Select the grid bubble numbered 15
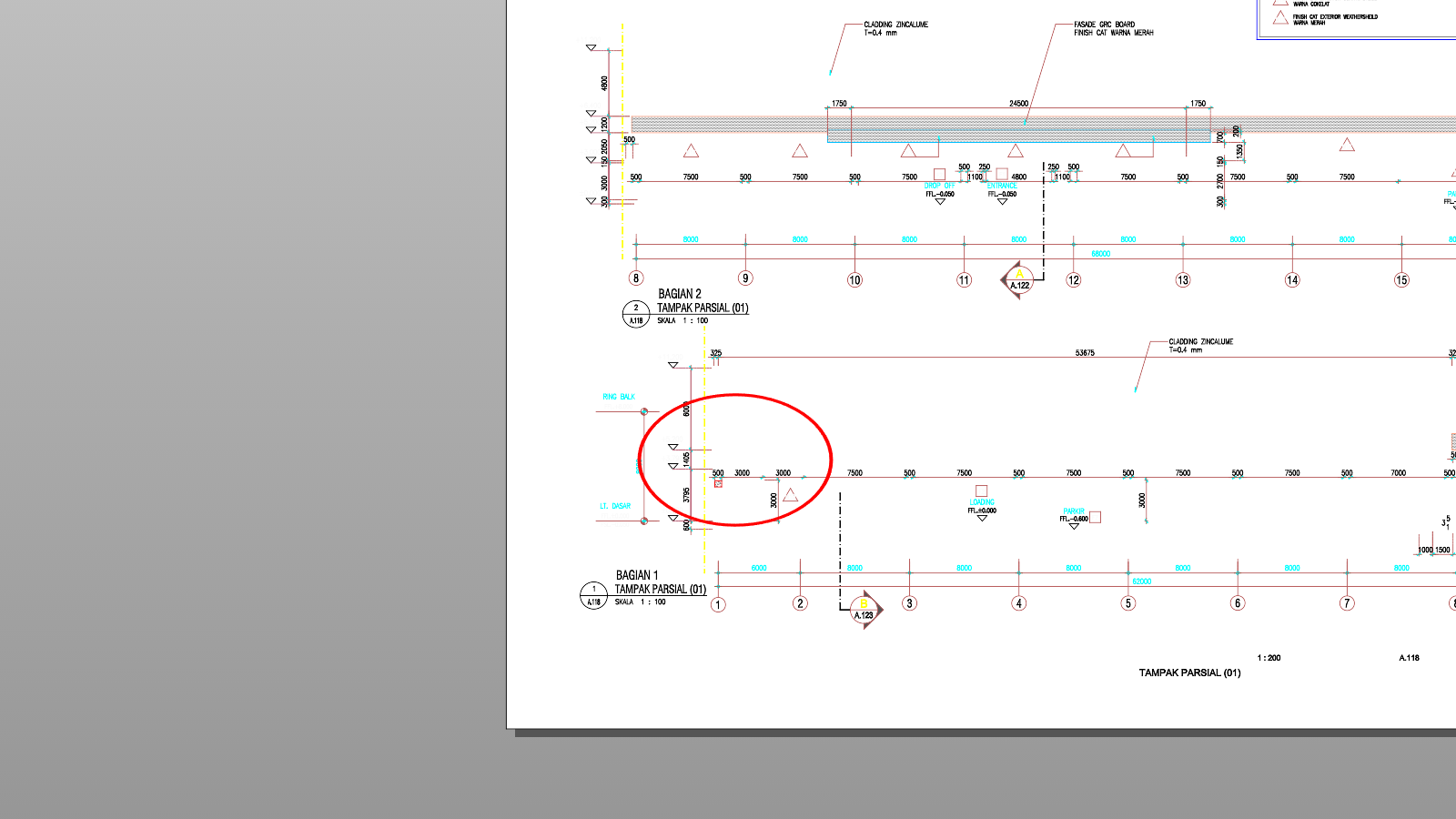Image resolution: width=1456 pixels, height=819 pixels. (1401, 280)
